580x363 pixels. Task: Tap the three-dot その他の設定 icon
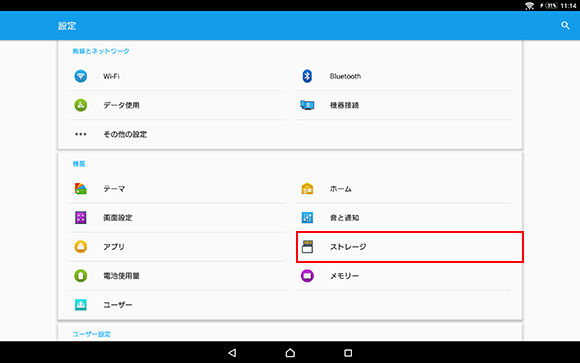(x=81, y=134)
